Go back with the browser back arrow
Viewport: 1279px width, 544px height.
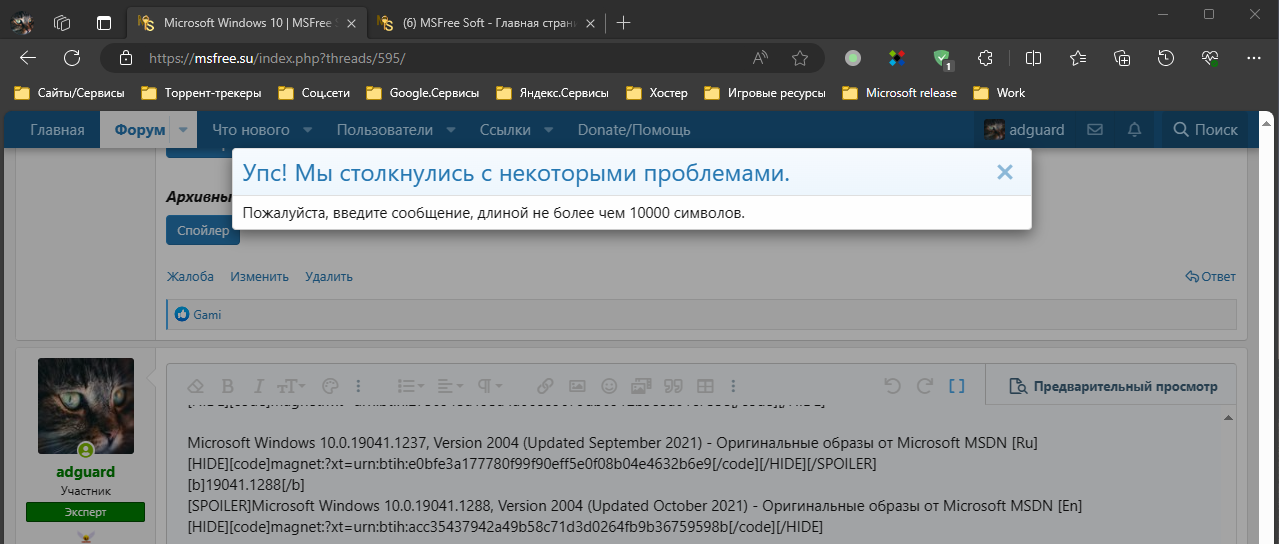point(28,58)
